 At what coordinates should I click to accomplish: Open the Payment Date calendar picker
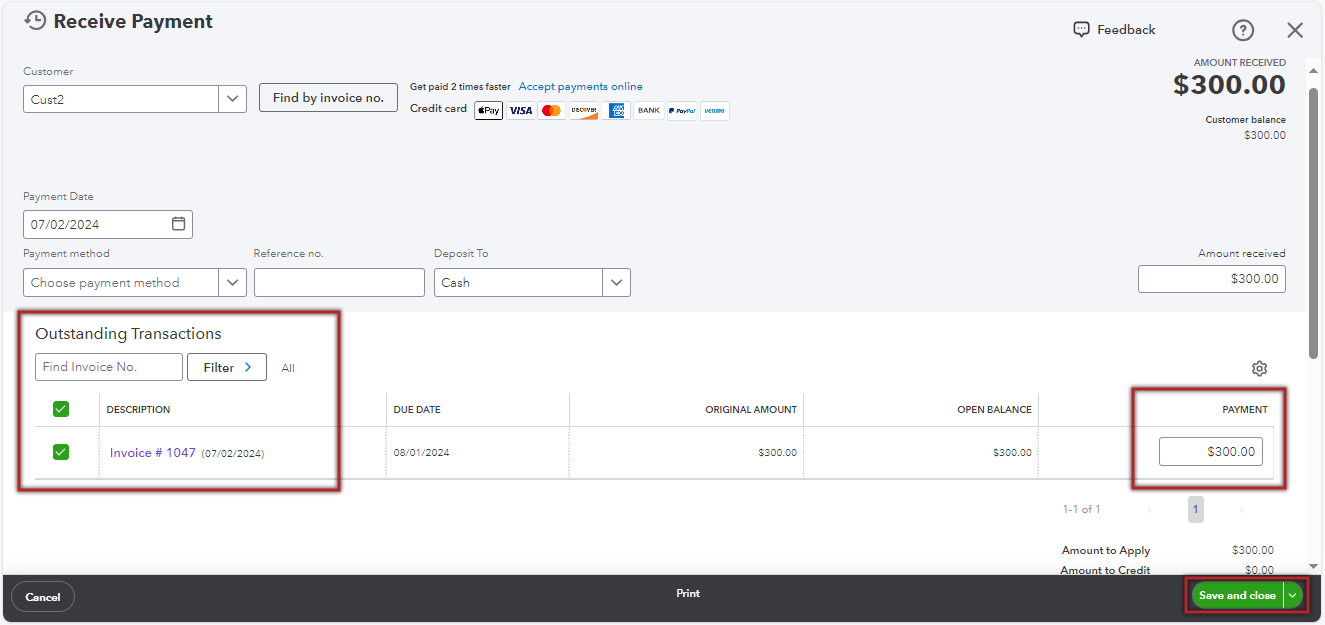(178, 224)
